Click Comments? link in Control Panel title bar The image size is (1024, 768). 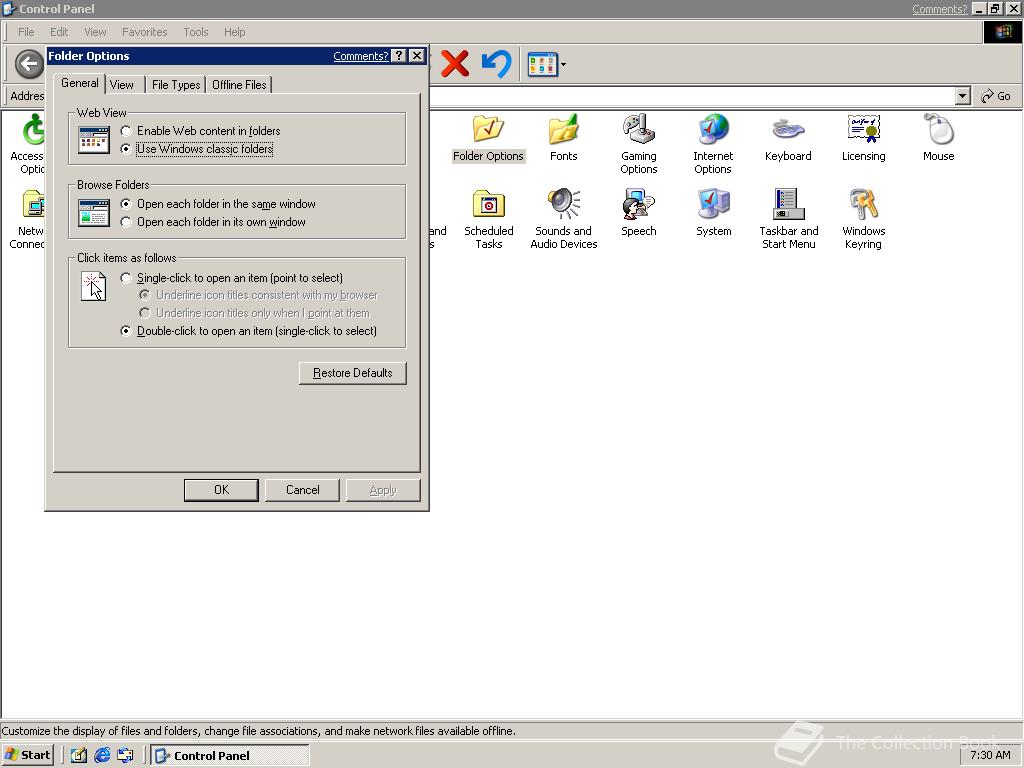939,9
